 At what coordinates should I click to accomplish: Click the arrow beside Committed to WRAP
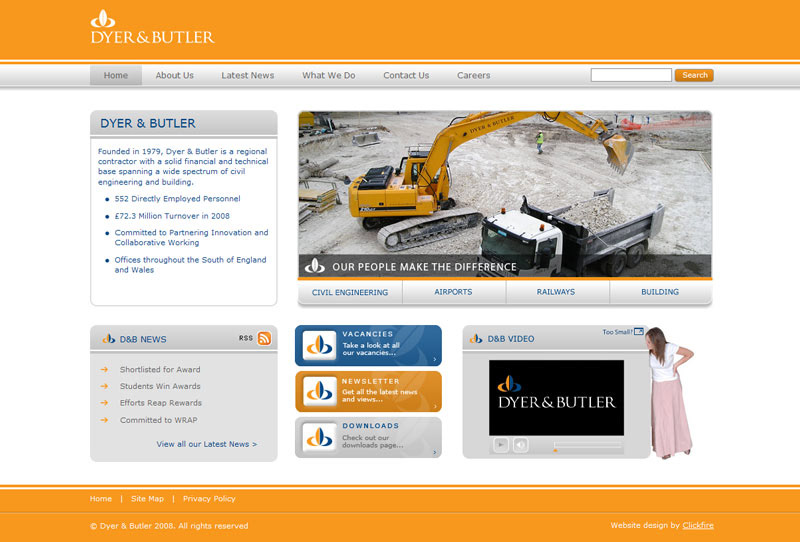pyautogui.click(x=104, y=420)
